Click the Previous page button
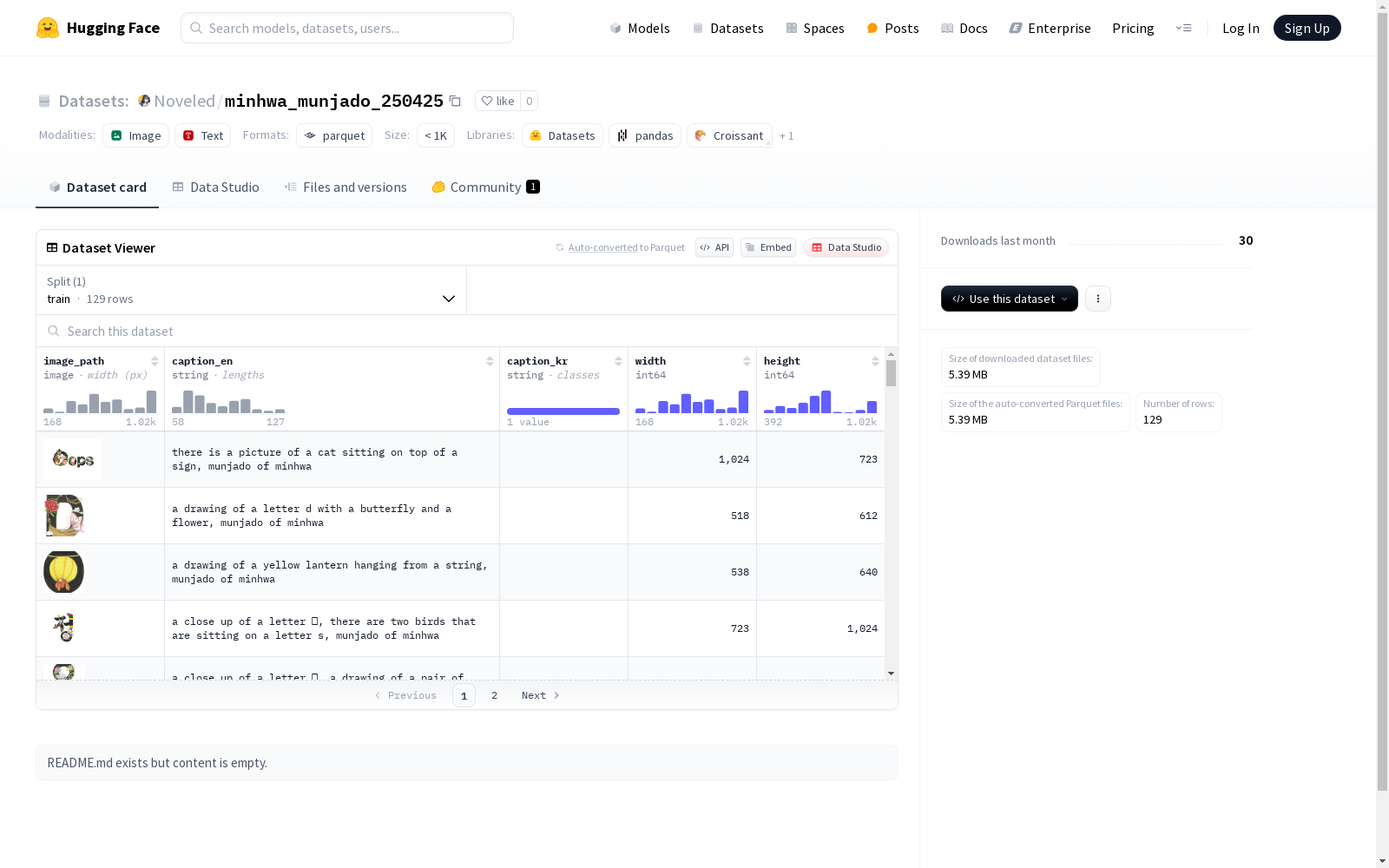 pyautogui.click(x=405, y=695)
